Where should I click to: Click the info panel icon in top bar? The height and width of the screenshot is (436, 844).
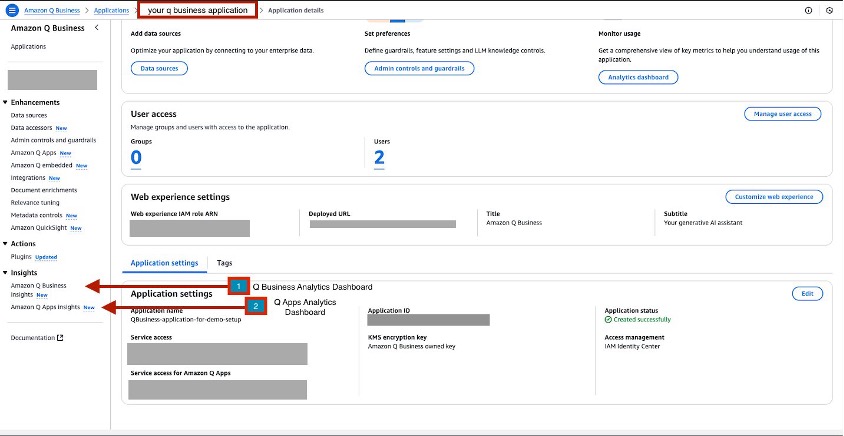tap(808, 10)
